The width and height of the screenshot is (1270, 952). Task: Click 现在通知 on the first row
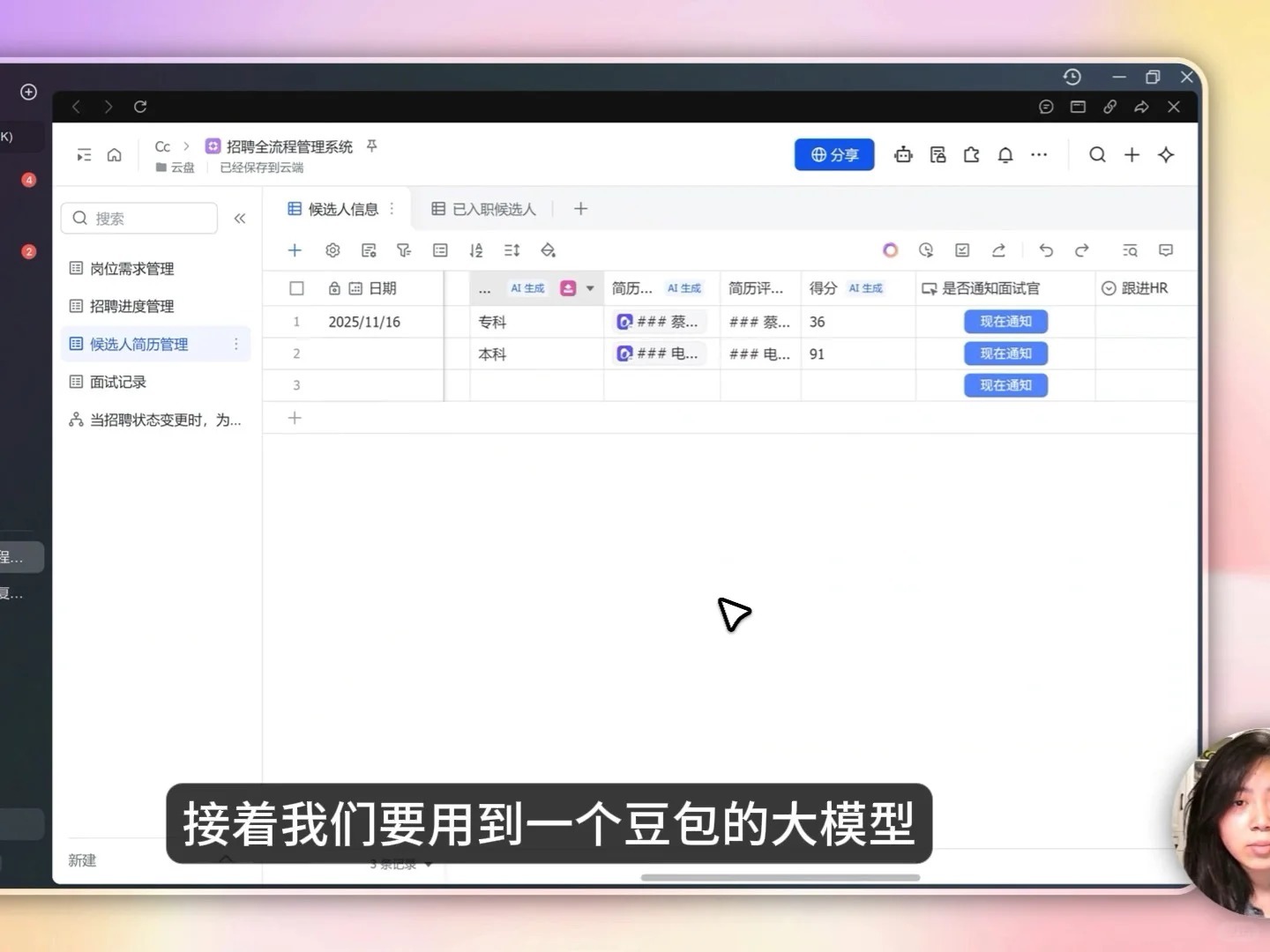[x=1005, y=321]
